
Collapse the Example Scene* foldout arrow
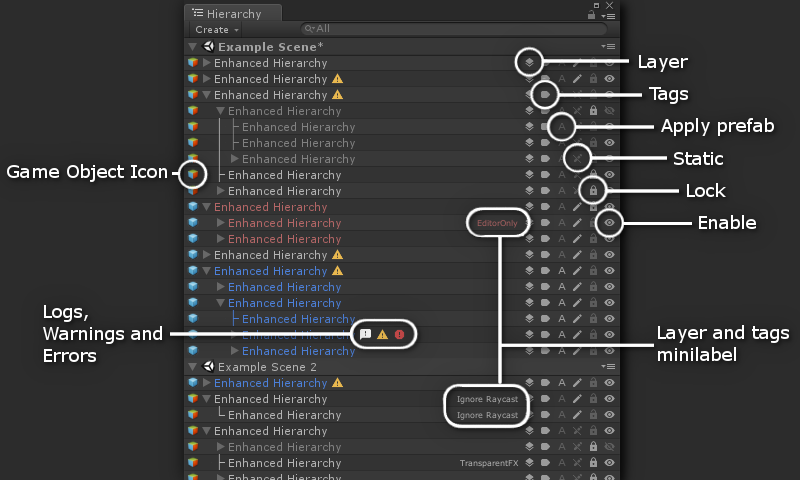pos(192,47)
